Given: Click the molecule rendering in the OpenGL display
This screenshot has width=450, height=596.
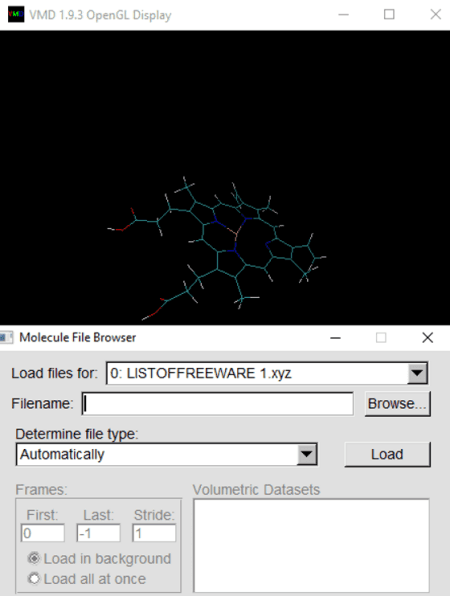Looking at the screenshot, I should pyautogui.click(x=217, y=247).
